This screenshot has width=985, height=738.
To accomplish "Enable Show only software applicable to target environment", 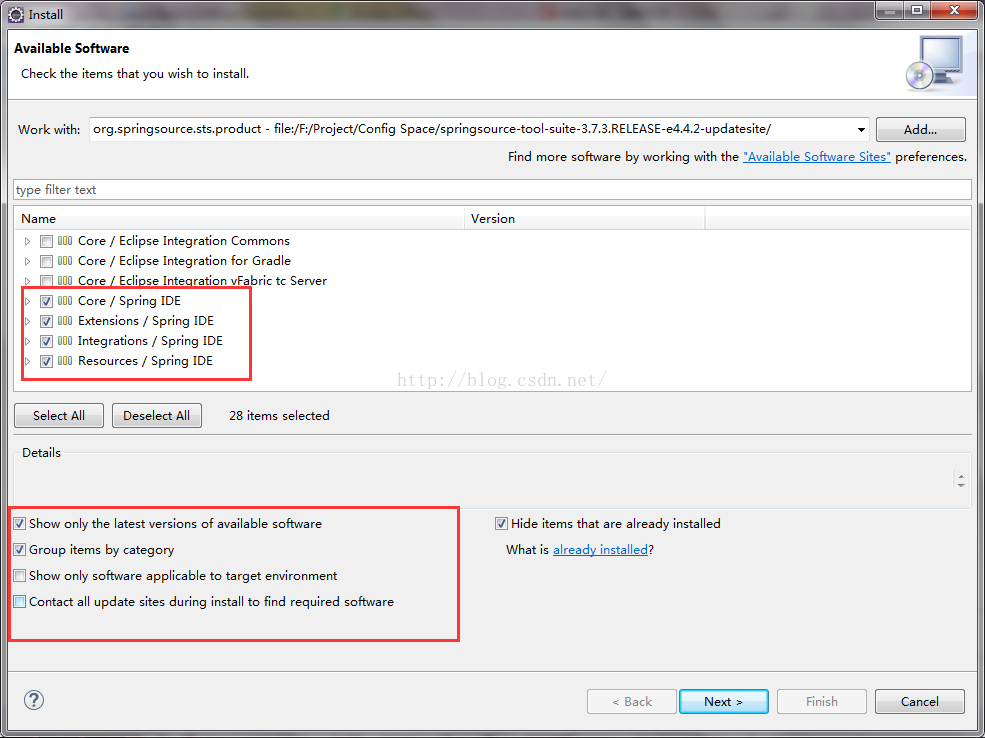I will click(20, 576).
